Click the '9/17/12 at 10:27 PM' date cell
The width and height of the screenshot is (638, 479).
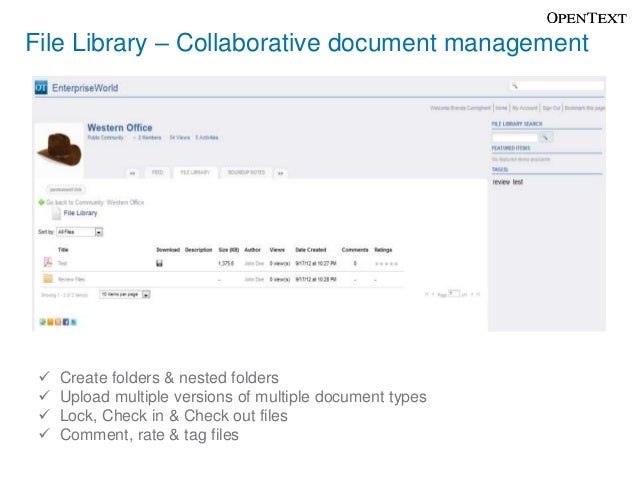tap(316, 263)
